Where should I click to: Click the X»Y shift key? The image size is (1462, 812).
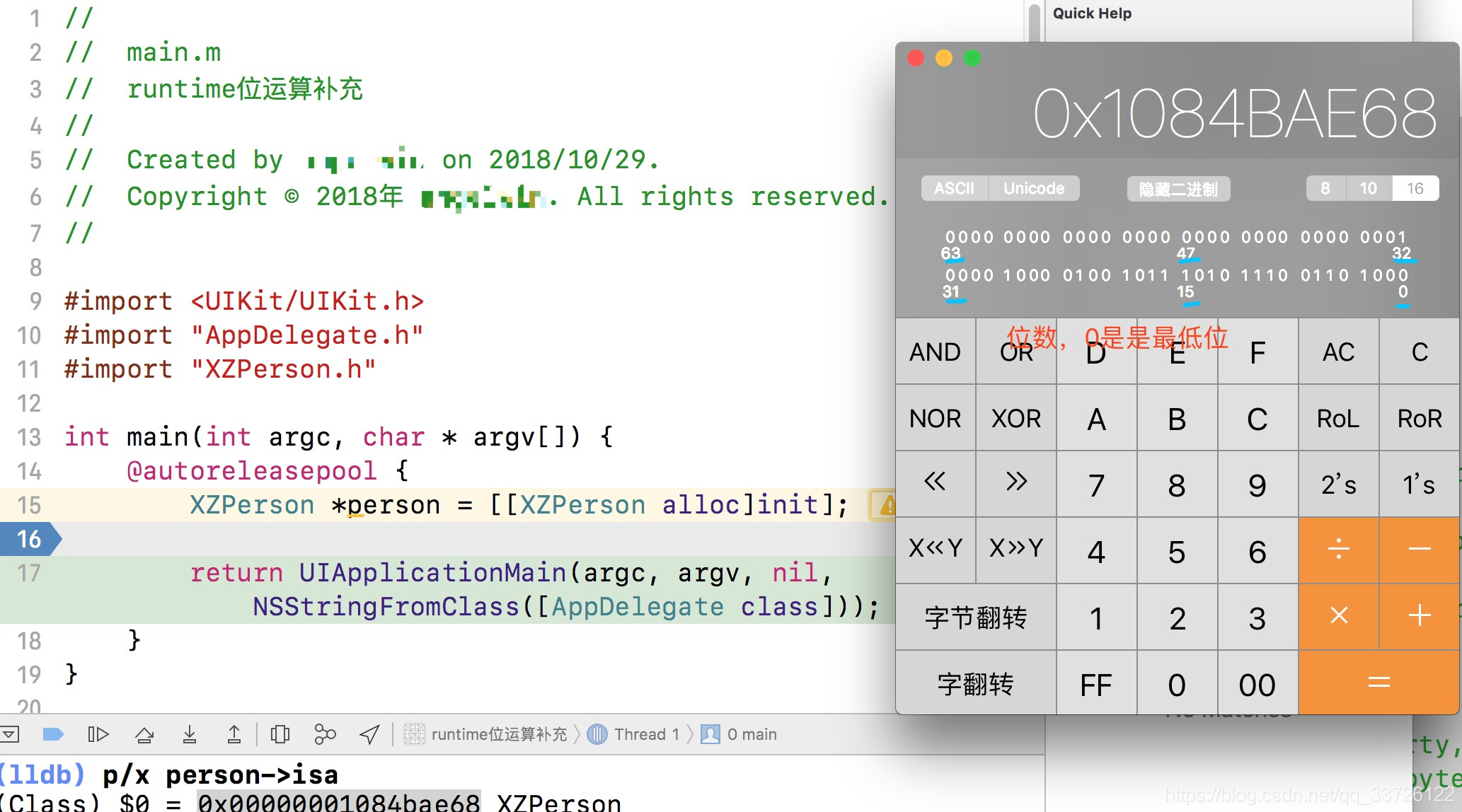pyautogui.click(x=1016, y=550)
